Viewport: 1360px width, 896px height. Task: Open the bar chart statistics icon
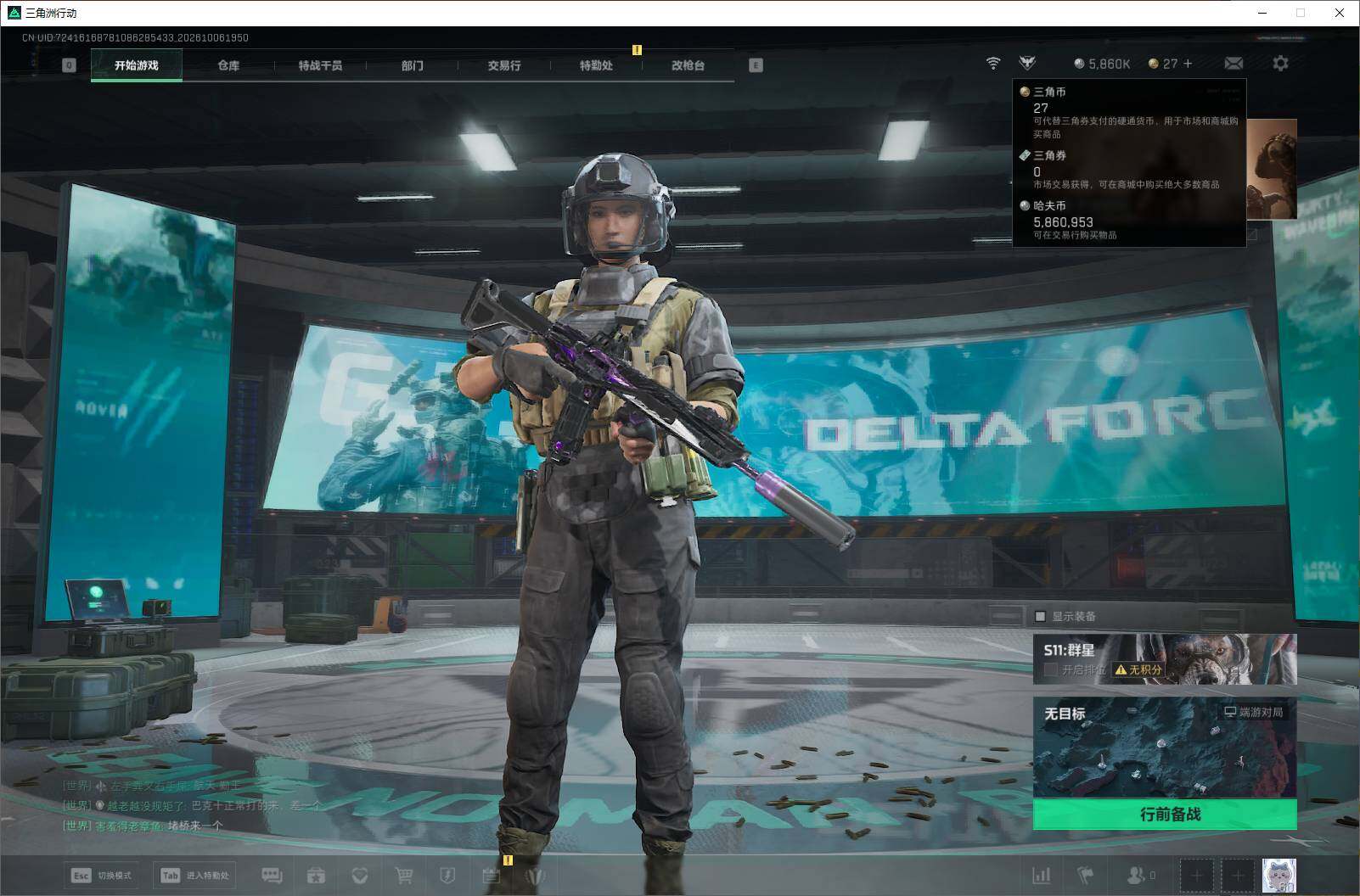1041,875
